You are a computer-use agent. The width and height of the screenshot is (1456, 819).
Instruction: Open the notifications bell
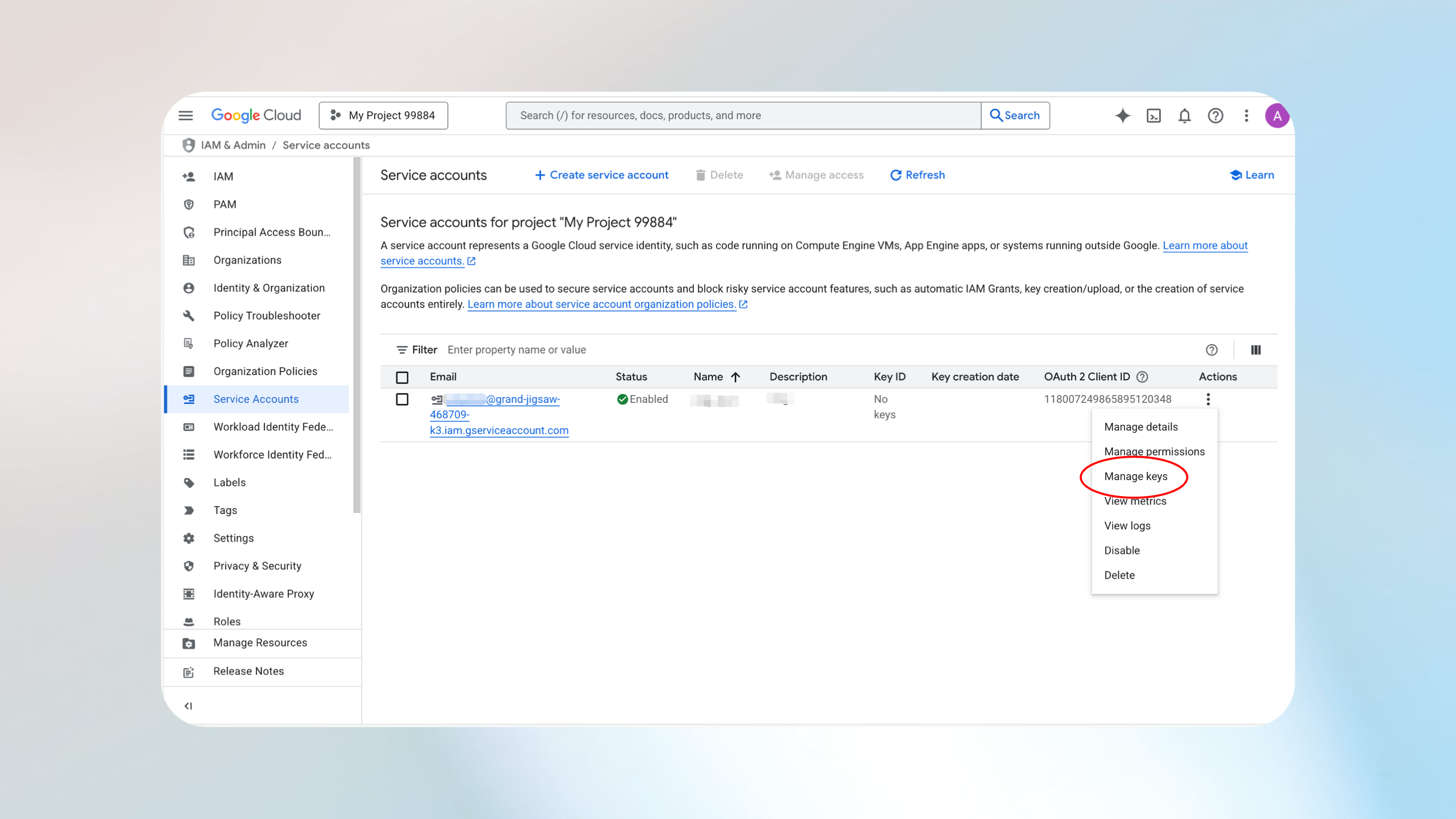click(x=1185, y=115)
